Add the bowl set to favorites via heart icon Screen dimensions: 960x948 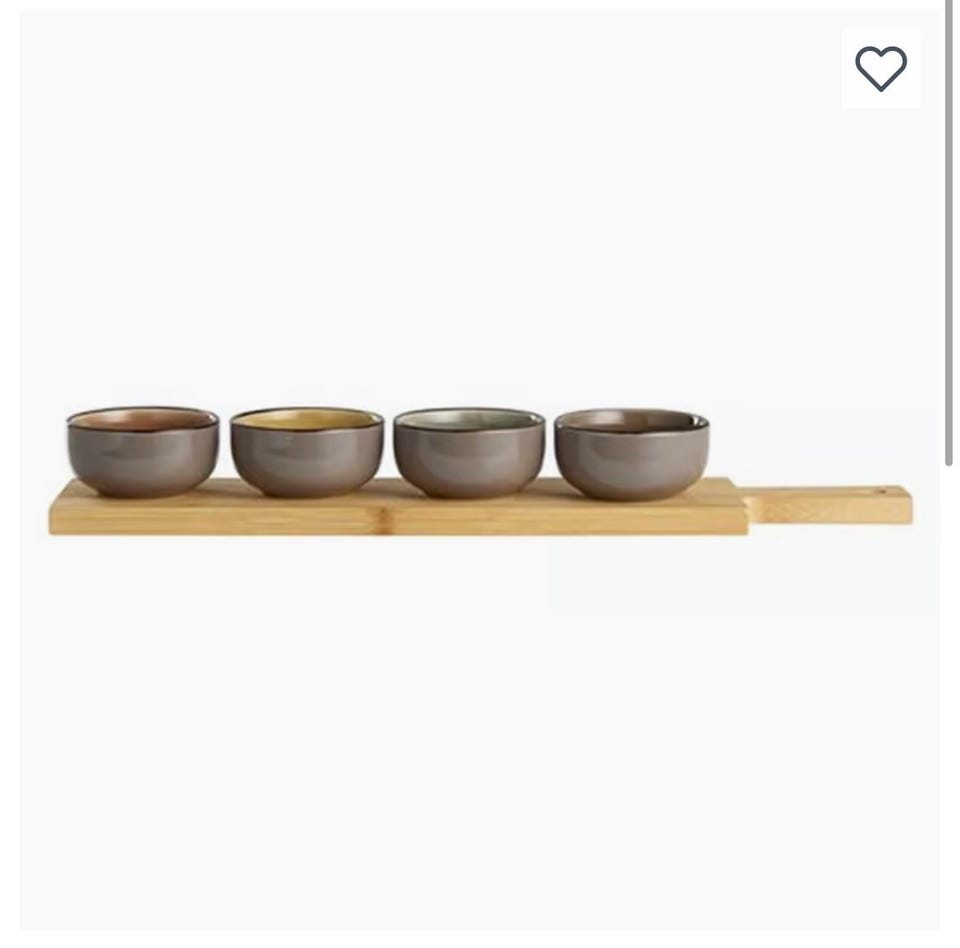[880, 69]
